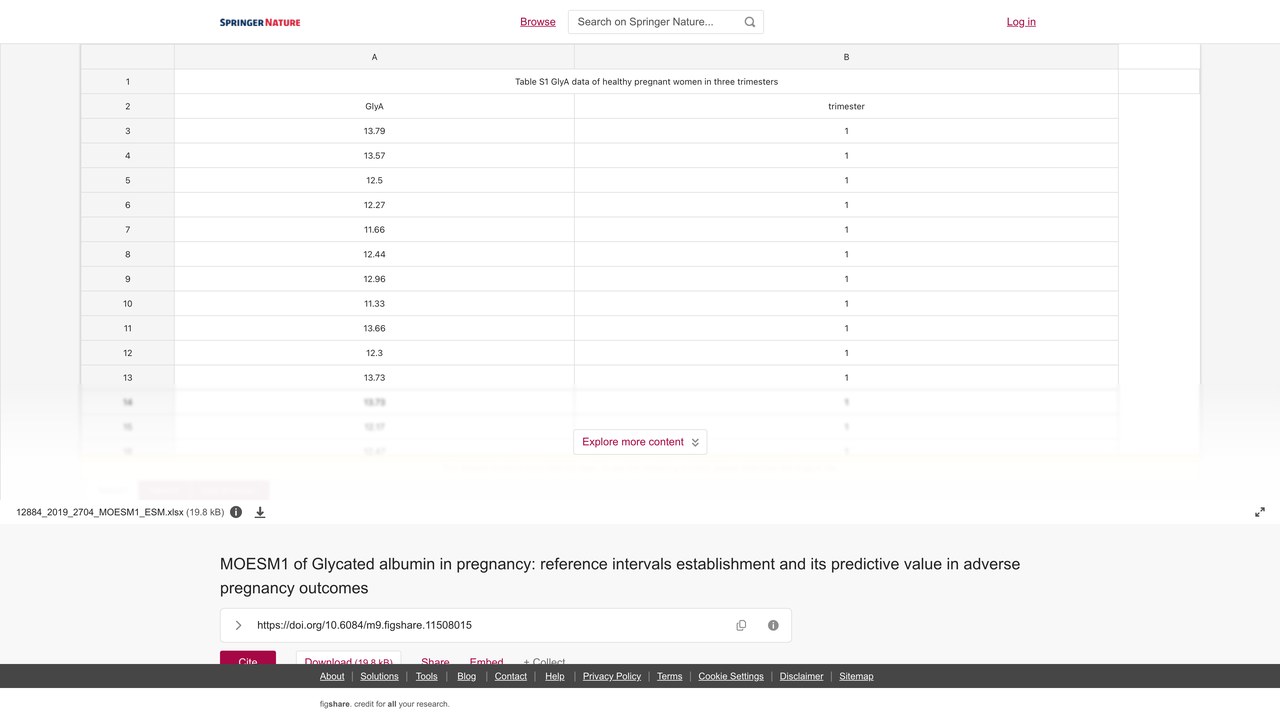Screen dimensions: 1280x720
Task: Open Terms footer link
Action: click(670, 677)
